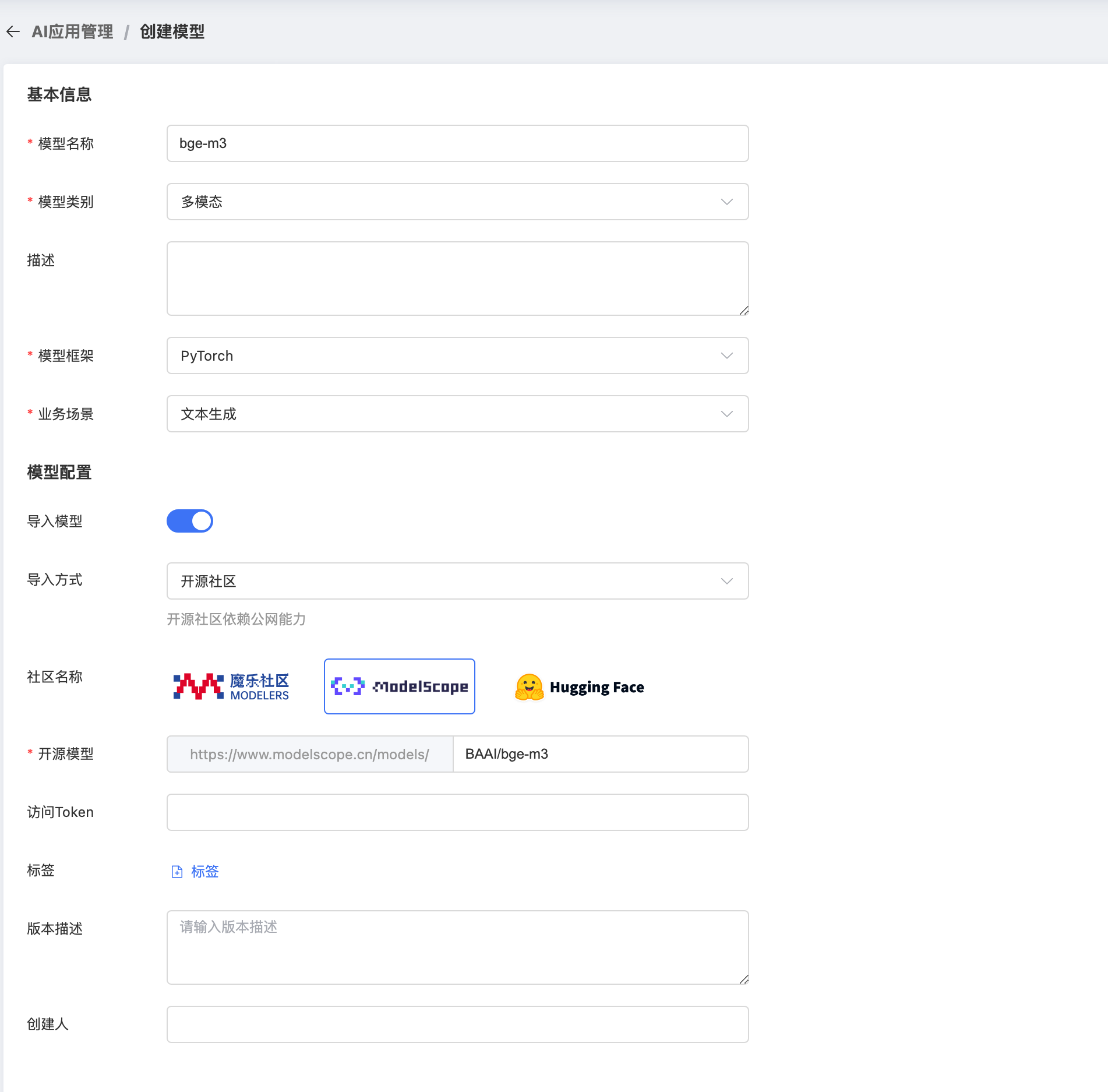Click the add tag document icon
This screenshot has height=1092, width=1108.
tap(177, 871)
